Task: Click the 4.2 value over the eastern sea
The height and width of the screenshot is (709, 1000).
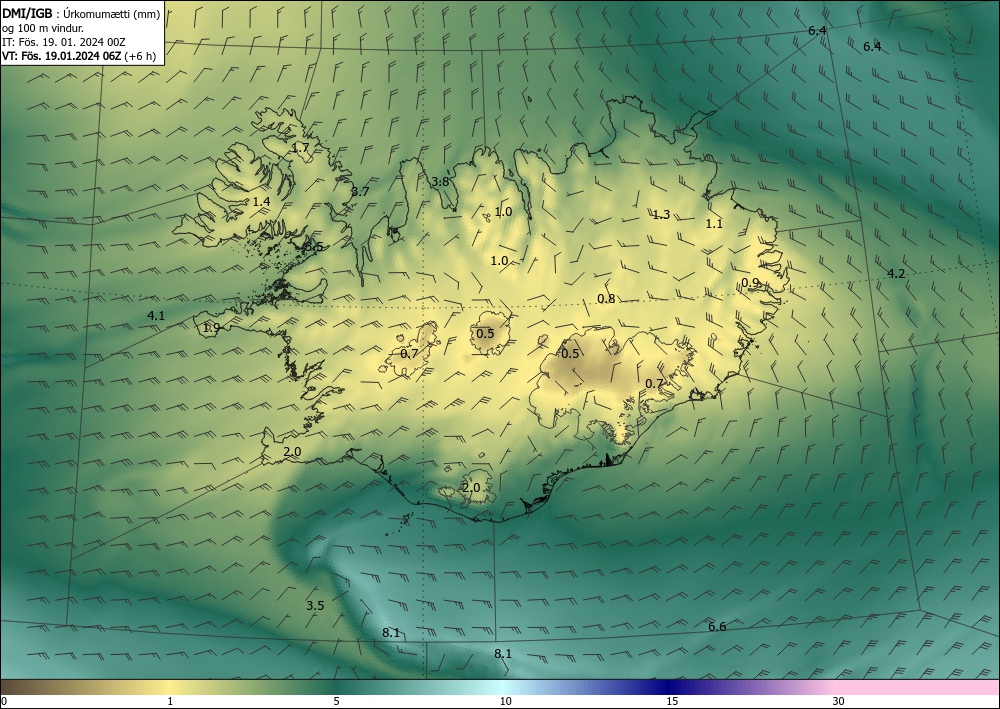Action: coord(896,274)
